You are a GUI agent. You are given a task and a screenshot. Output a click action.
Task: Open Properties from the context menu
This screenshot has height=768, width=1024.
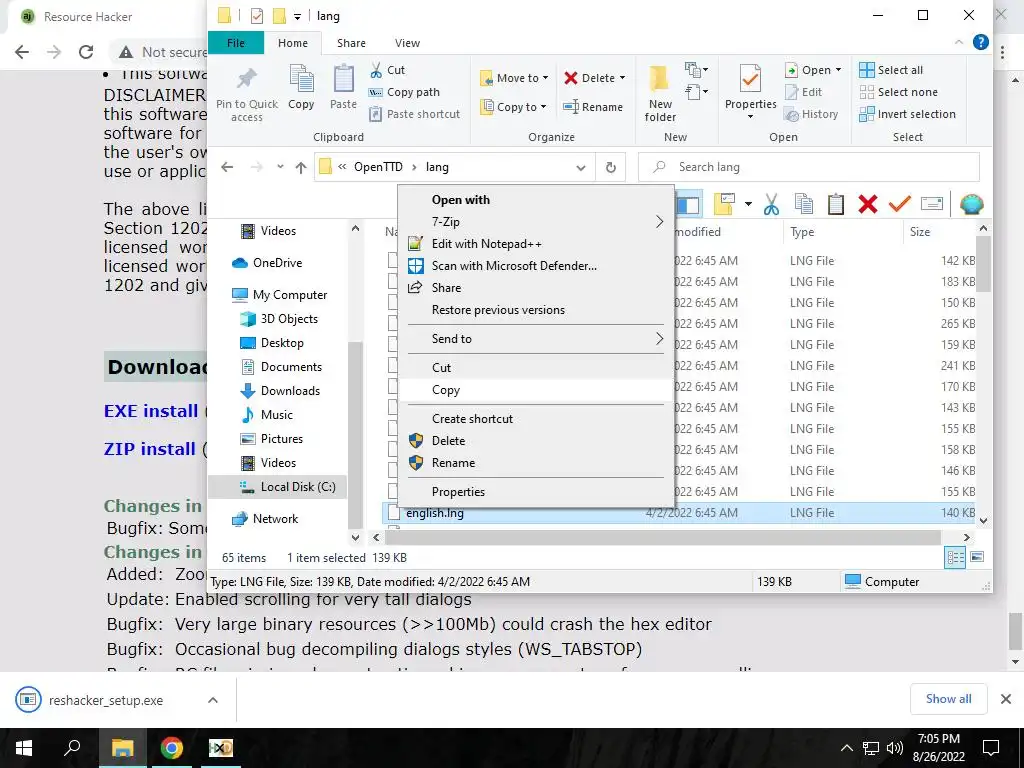[x=536, y=492]
